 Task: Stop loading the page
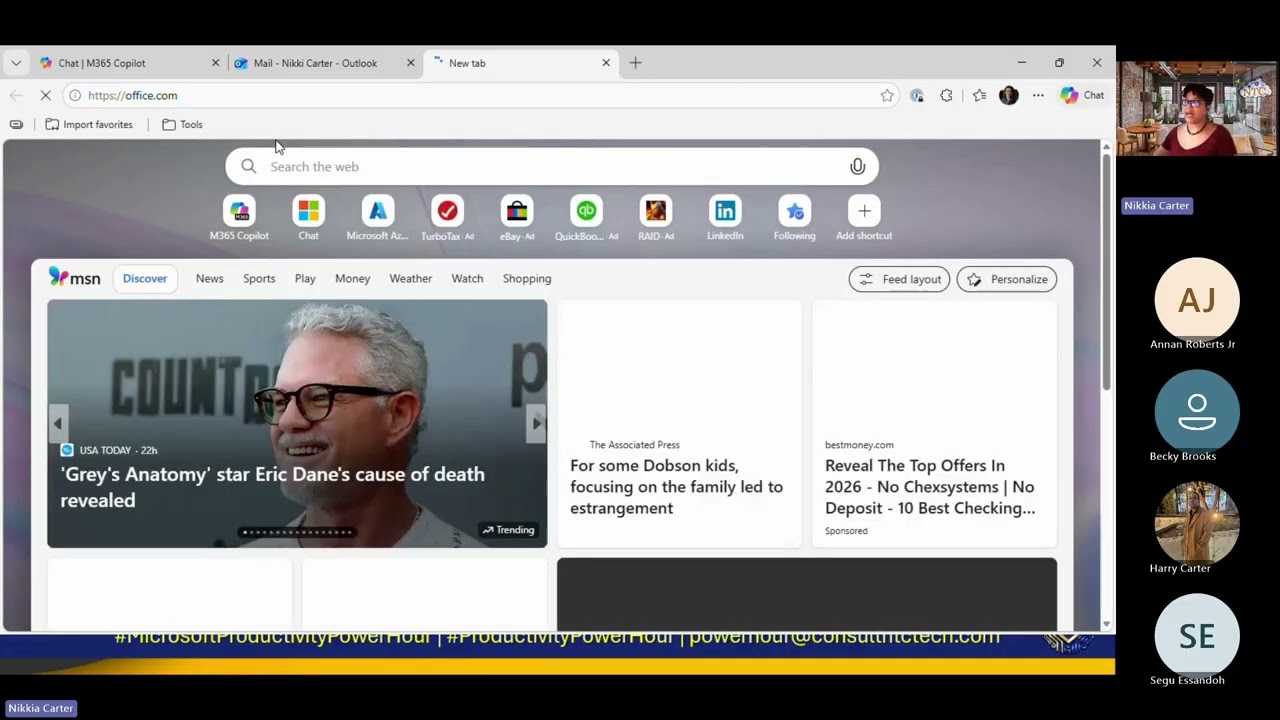tap(45, 95)
